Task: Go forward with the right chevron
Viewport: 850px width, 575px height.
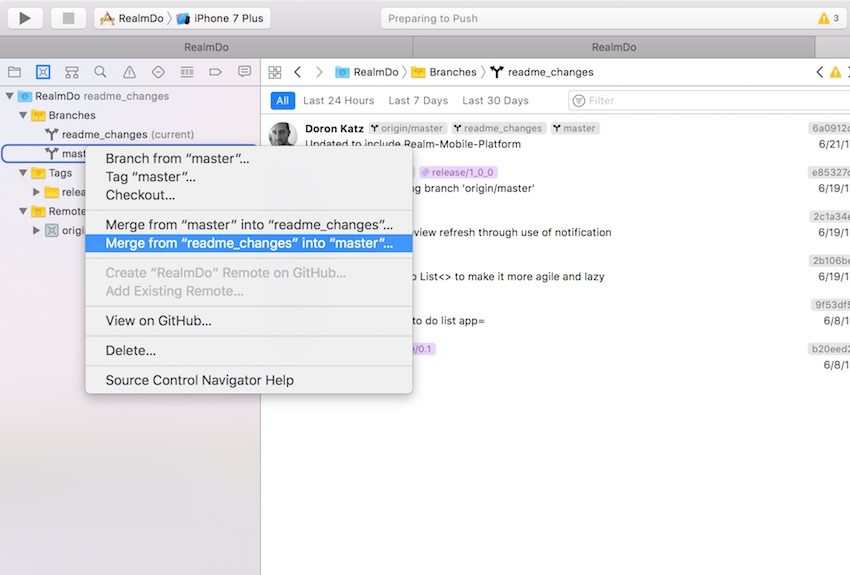Action: 319,72
